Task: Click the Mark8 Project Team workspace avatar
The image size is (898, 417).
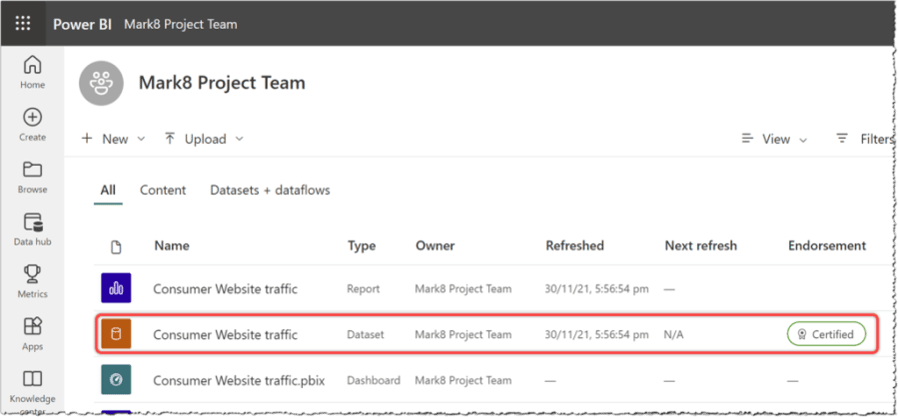Action: coord(101,83)
